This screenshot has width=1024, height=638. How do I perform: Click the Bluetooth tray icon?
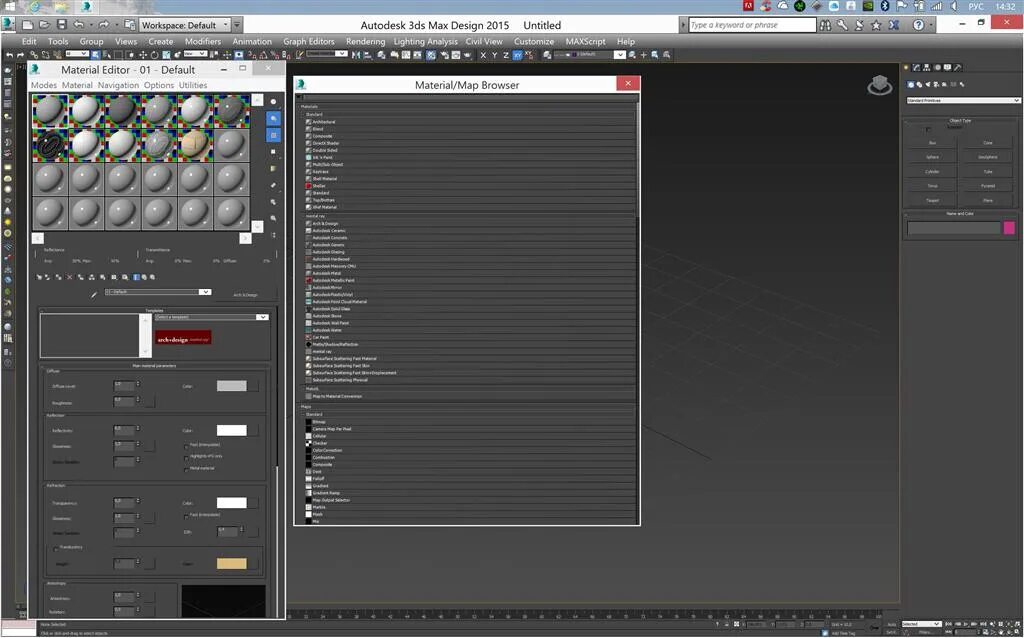pyautogui.click(x=886, y=6)
